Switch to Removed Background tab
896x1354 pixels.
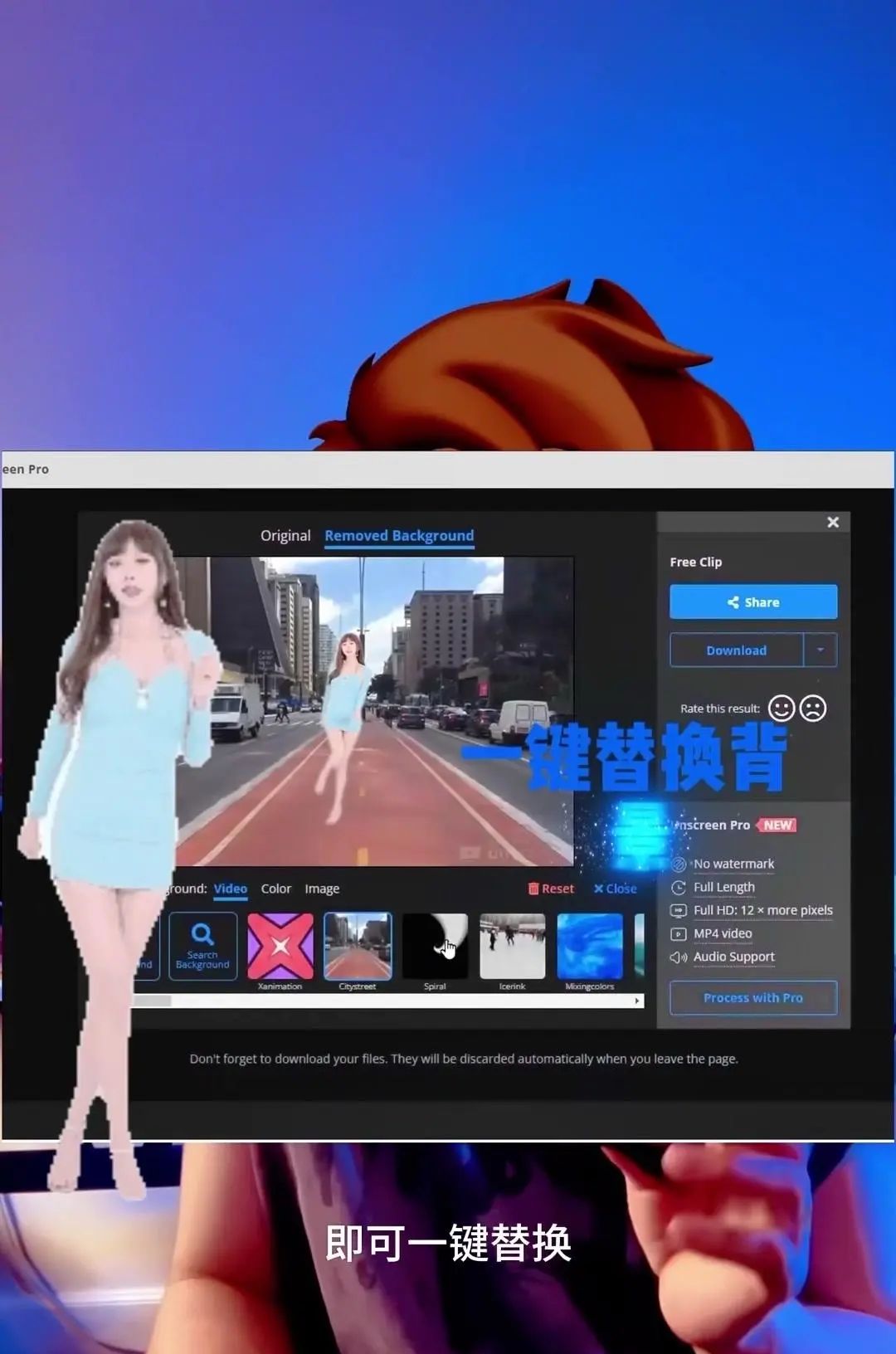point(399,536)
